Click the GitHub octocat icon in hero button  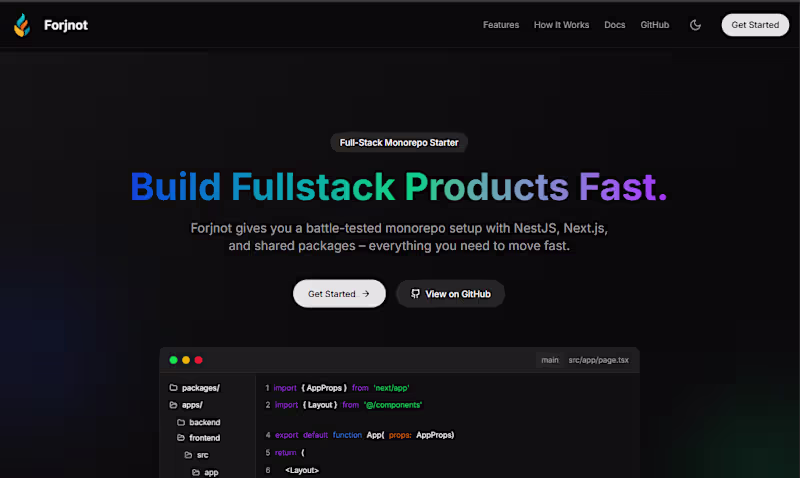tap(415, 294)
